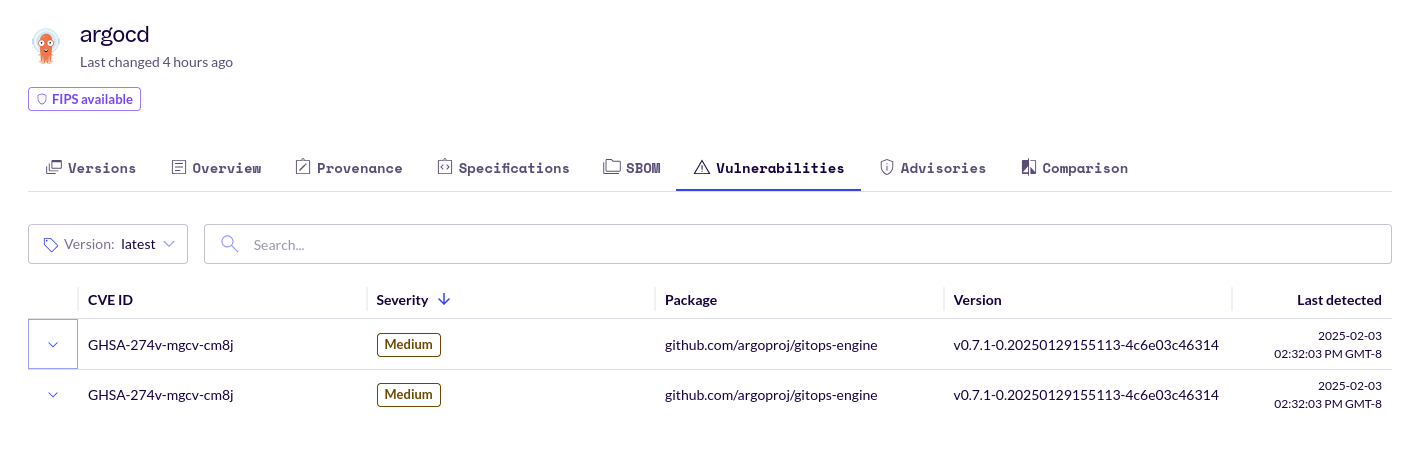Screen dimensions: 1418x464
Task: Click the Severity sort arrow icon
Action: coord(445,300)
